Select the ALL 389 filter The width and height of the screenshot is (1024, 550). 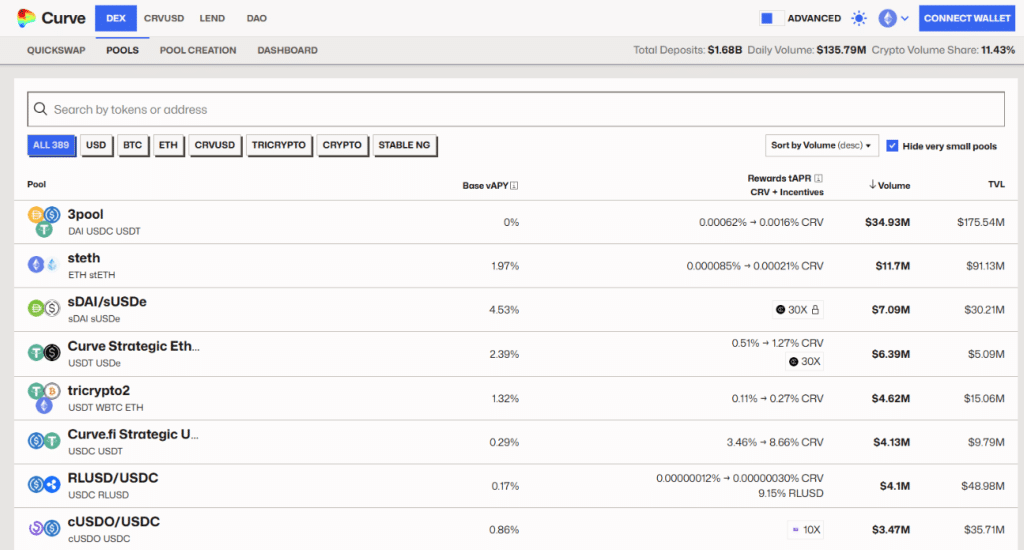coord(51,145)
